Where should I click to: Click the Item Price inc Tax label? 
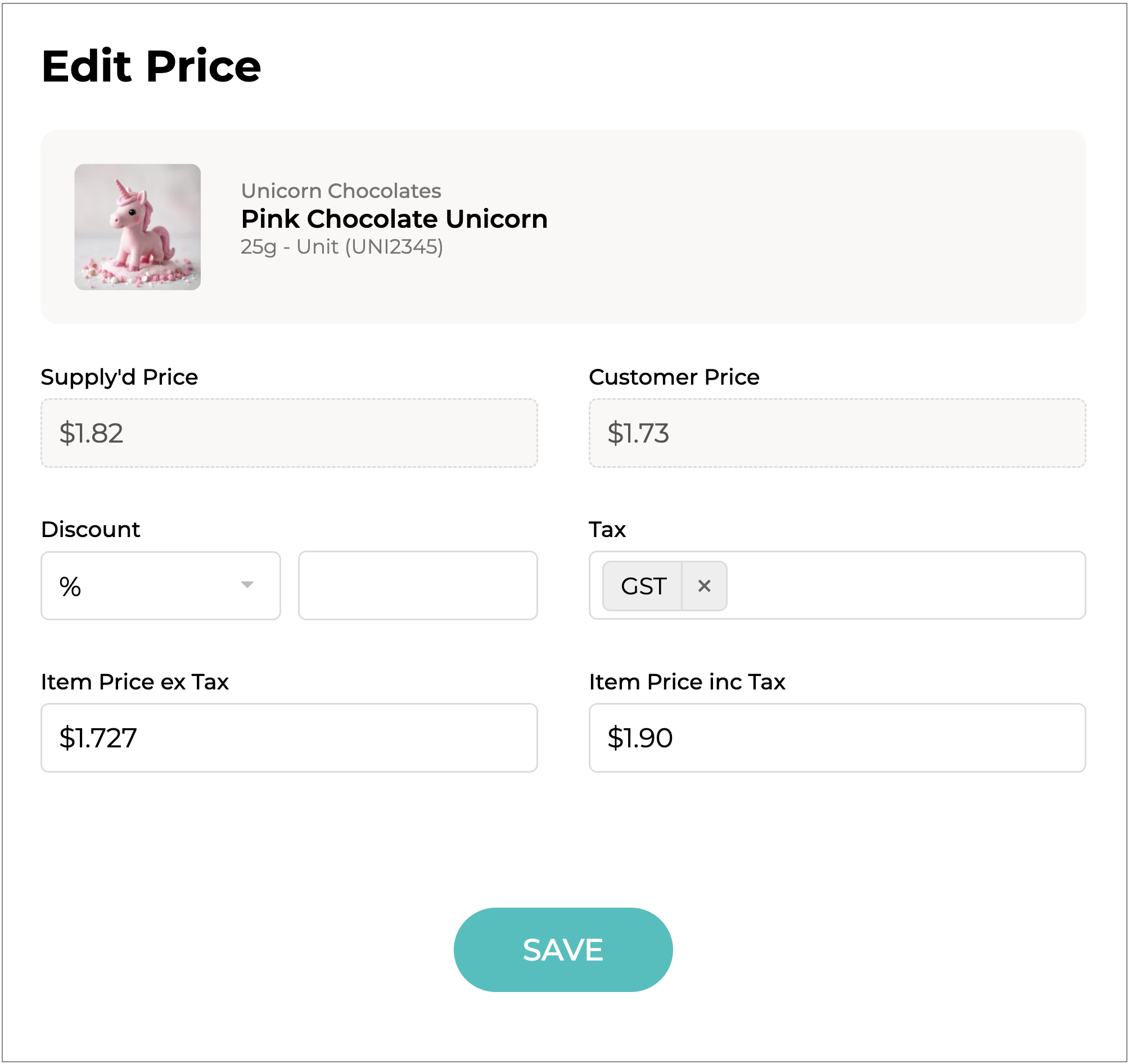pos(687,682)
